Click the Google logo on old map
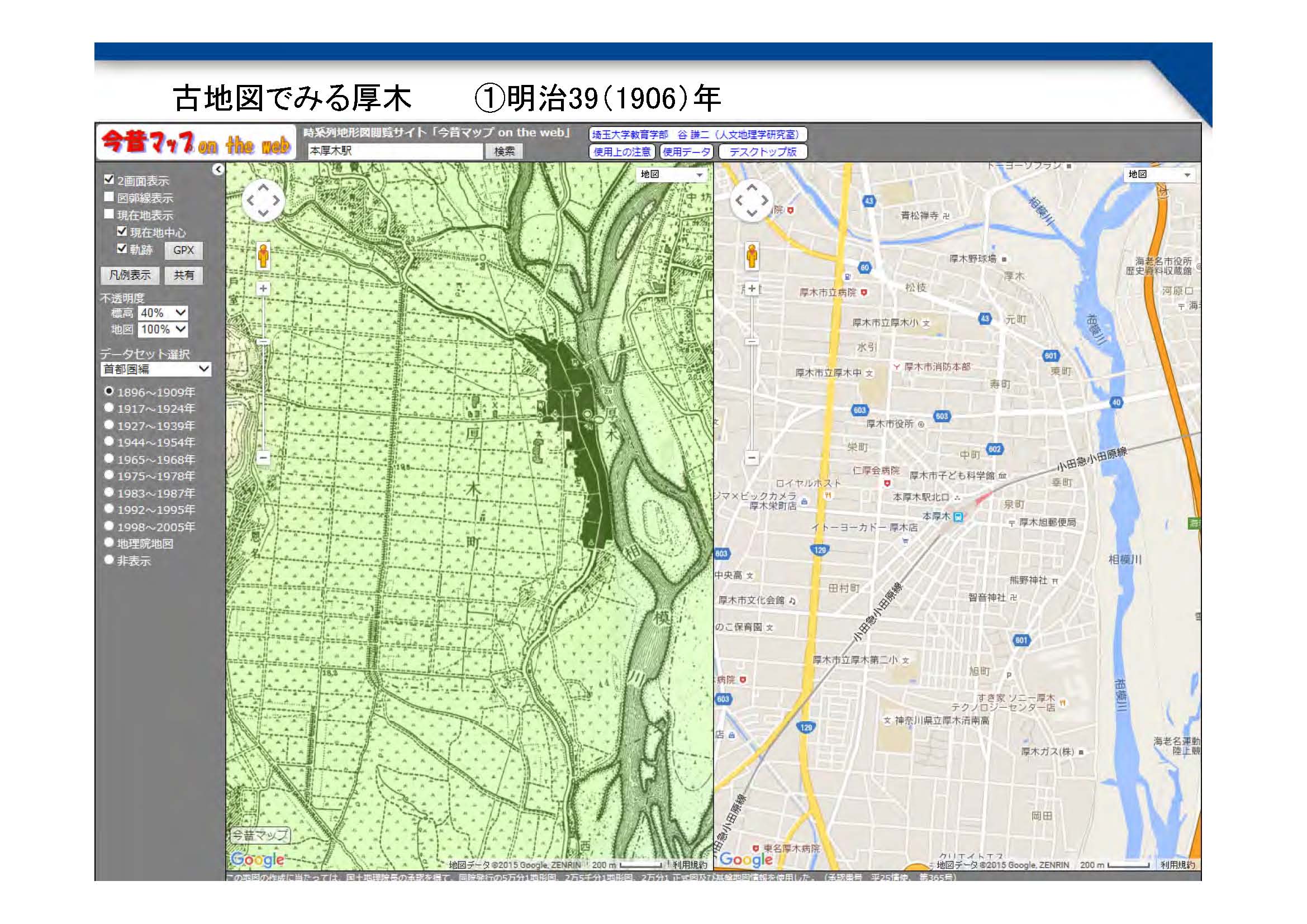 pyautogui.click(x=257, y=859)
